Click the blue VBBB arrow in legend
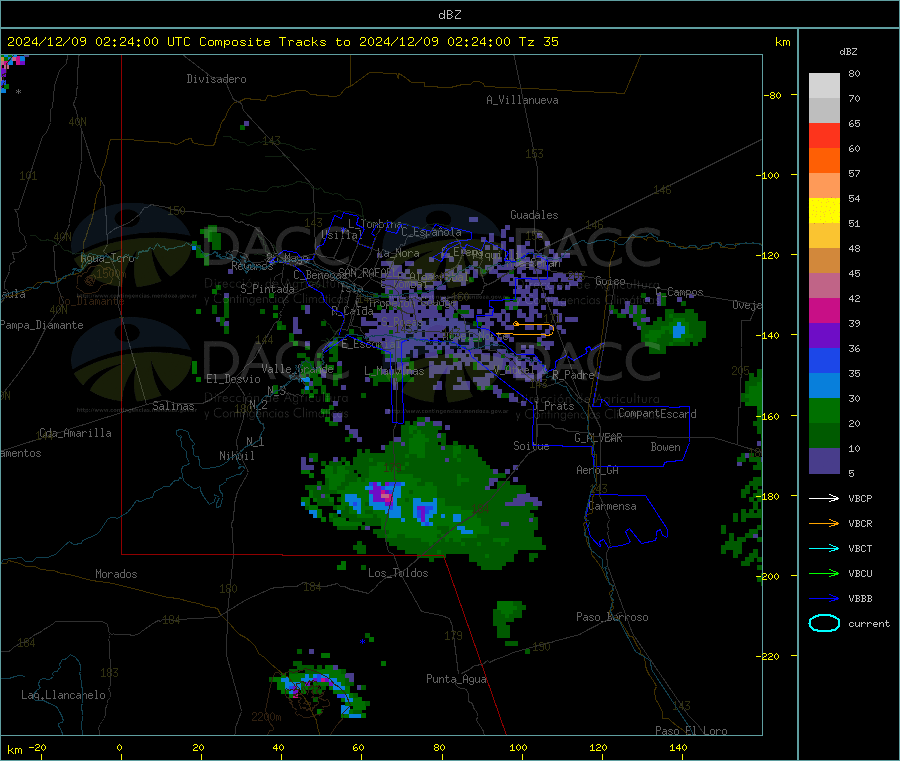 (824, 599)
